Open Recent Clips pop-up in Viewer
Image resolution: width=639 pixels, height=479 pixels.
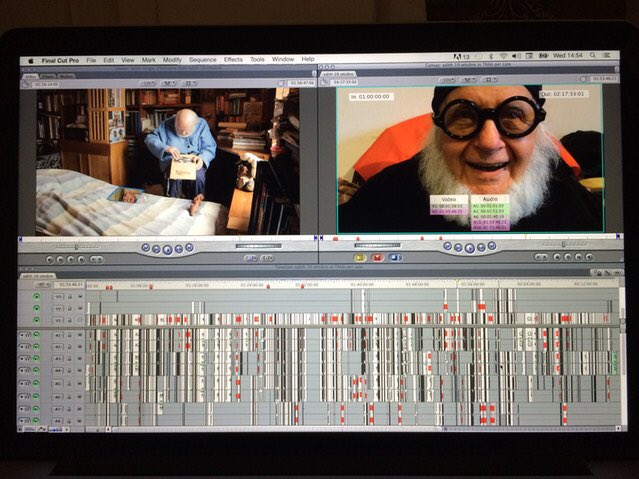point(250,258)
